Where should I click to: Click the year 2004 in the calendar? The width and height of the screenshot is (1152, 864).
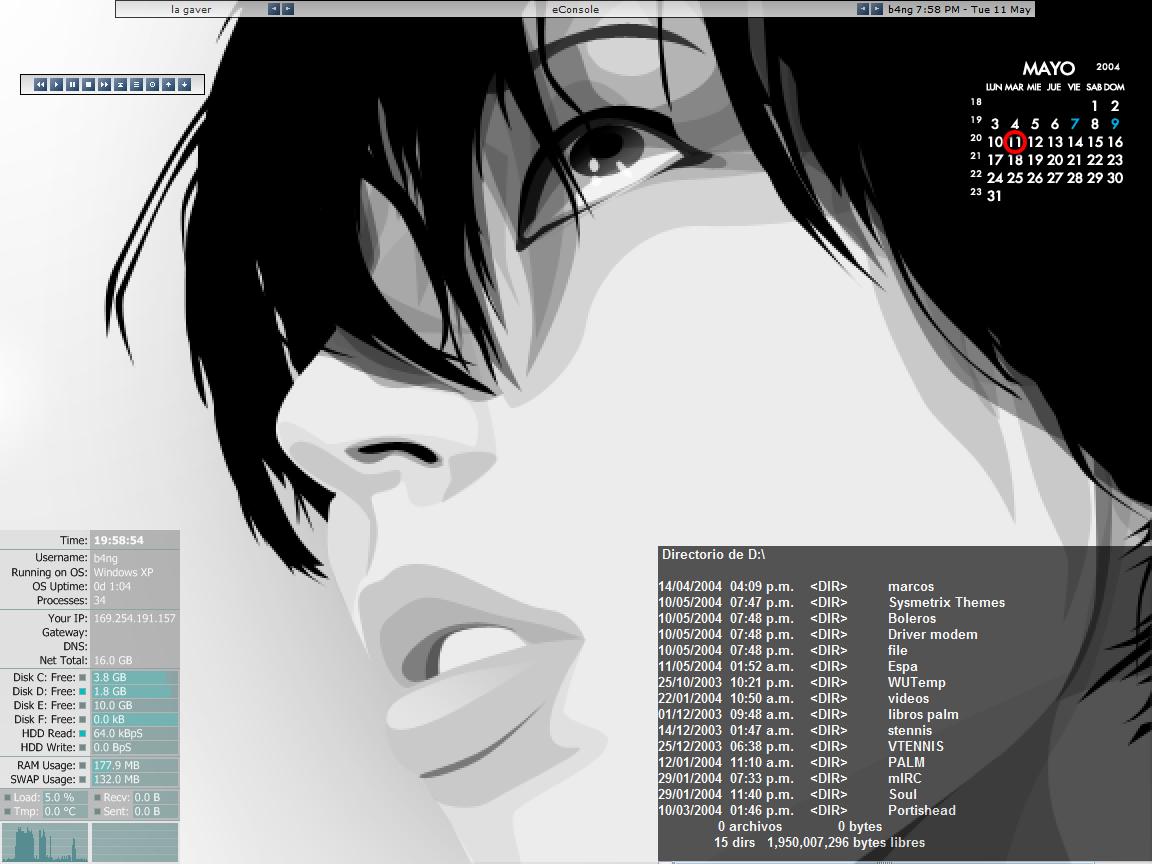point(1108,67)
